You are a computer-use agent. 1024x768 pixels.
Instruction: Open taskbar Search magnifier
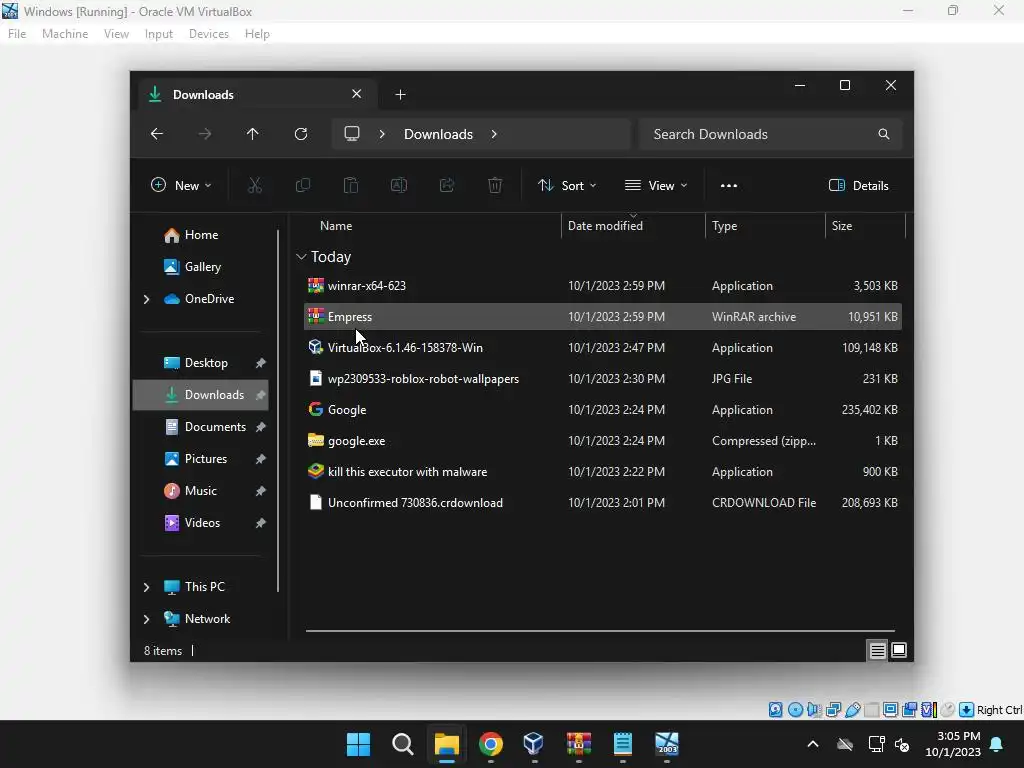click(x=402, y=744)
